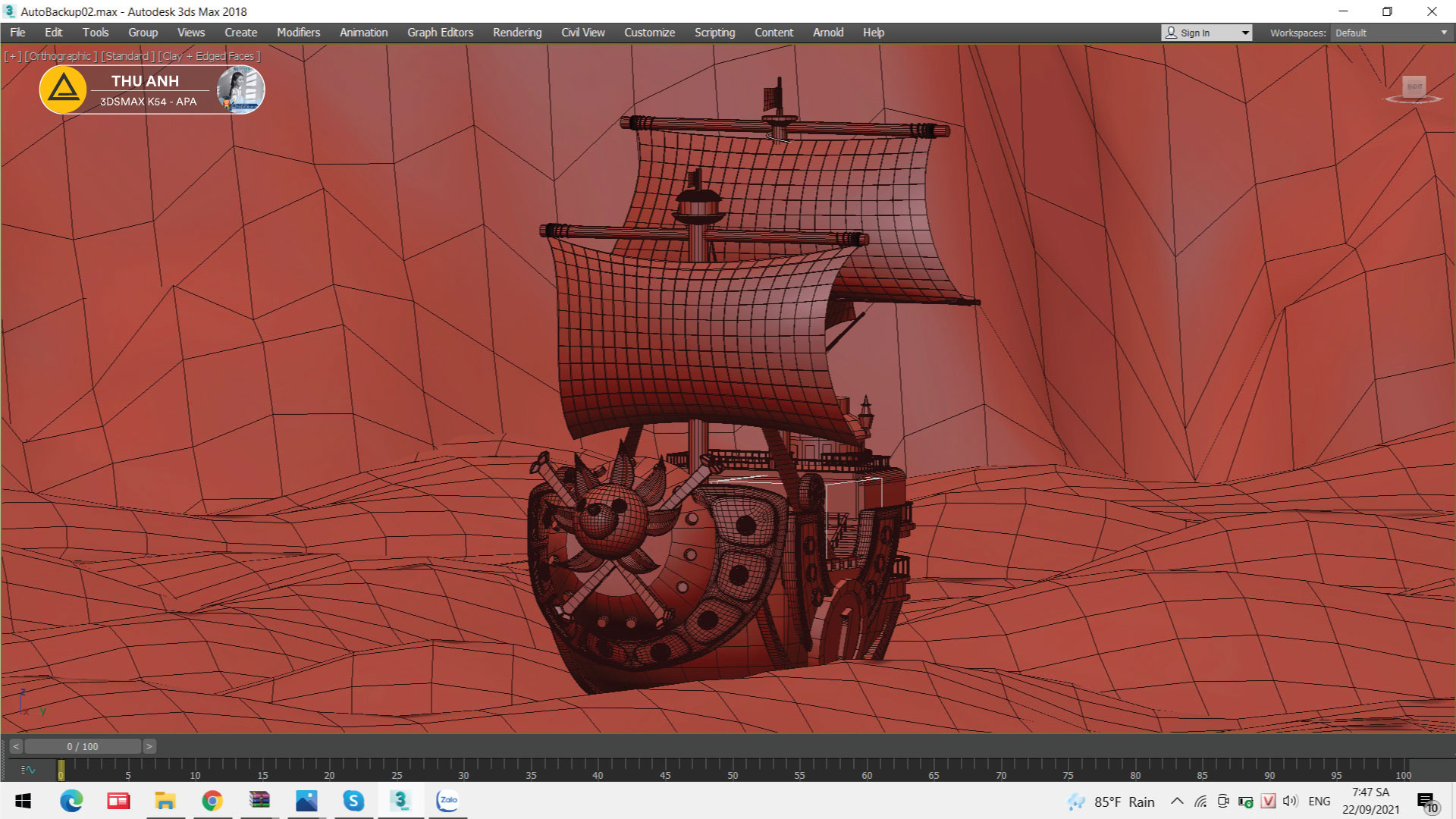Open the viewport plus [+] general menu
The image size is (1456, 819).
(13, 56)
